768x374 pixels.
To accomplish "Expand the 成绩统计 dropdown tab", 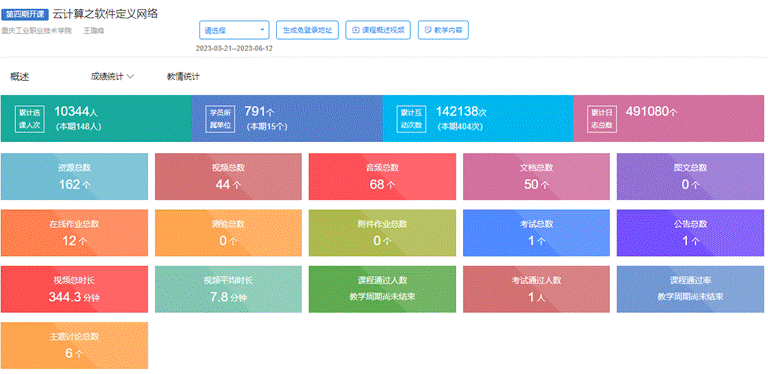I will [112, 77].
